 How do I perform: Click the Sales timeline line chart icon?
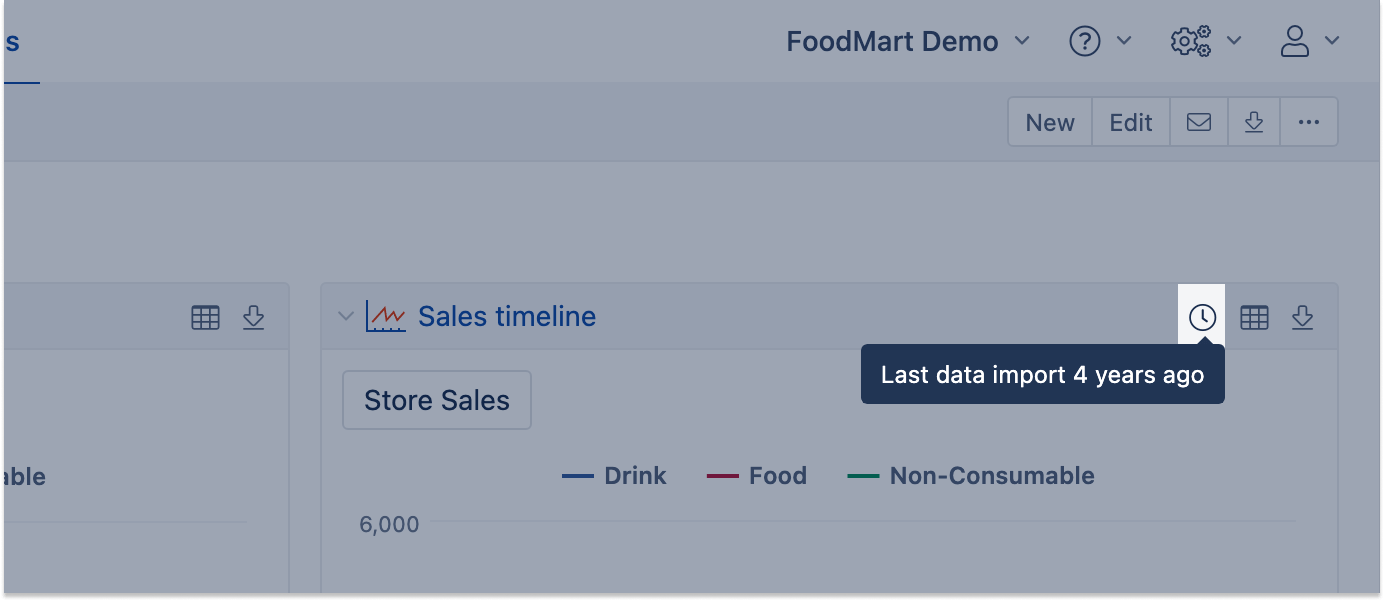coord(385,317)
